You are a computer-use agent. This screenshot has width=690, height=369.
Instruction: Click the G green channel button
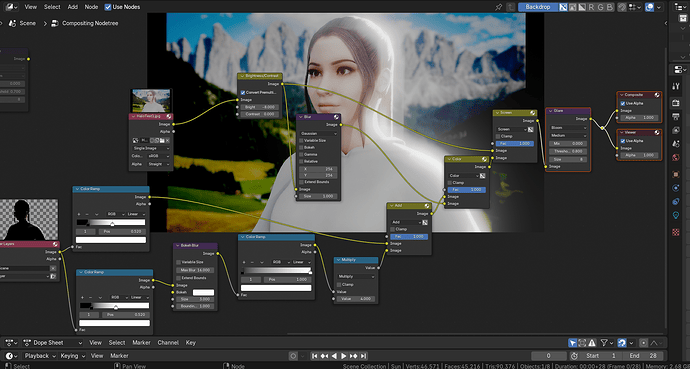[x=600, y=7]
